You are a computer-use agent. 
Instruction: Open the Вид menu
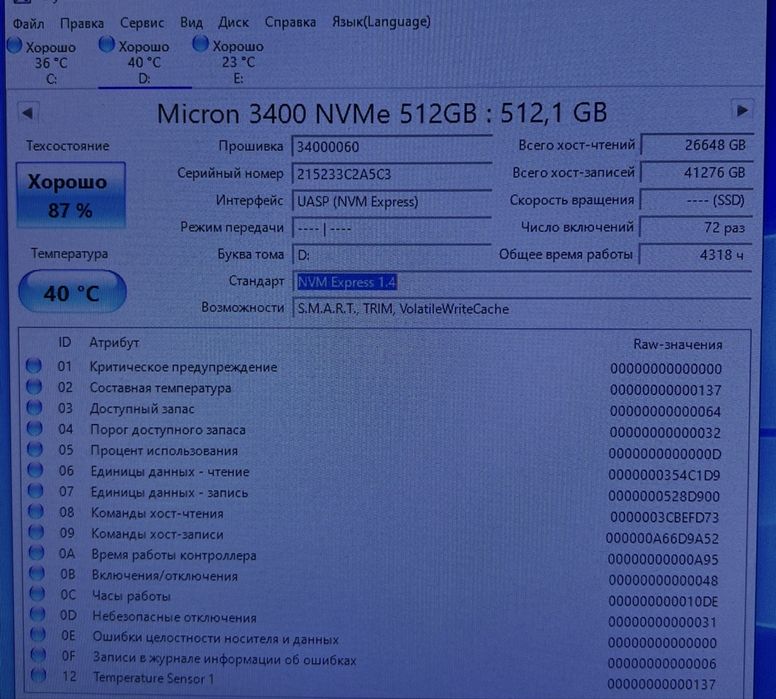191,23
